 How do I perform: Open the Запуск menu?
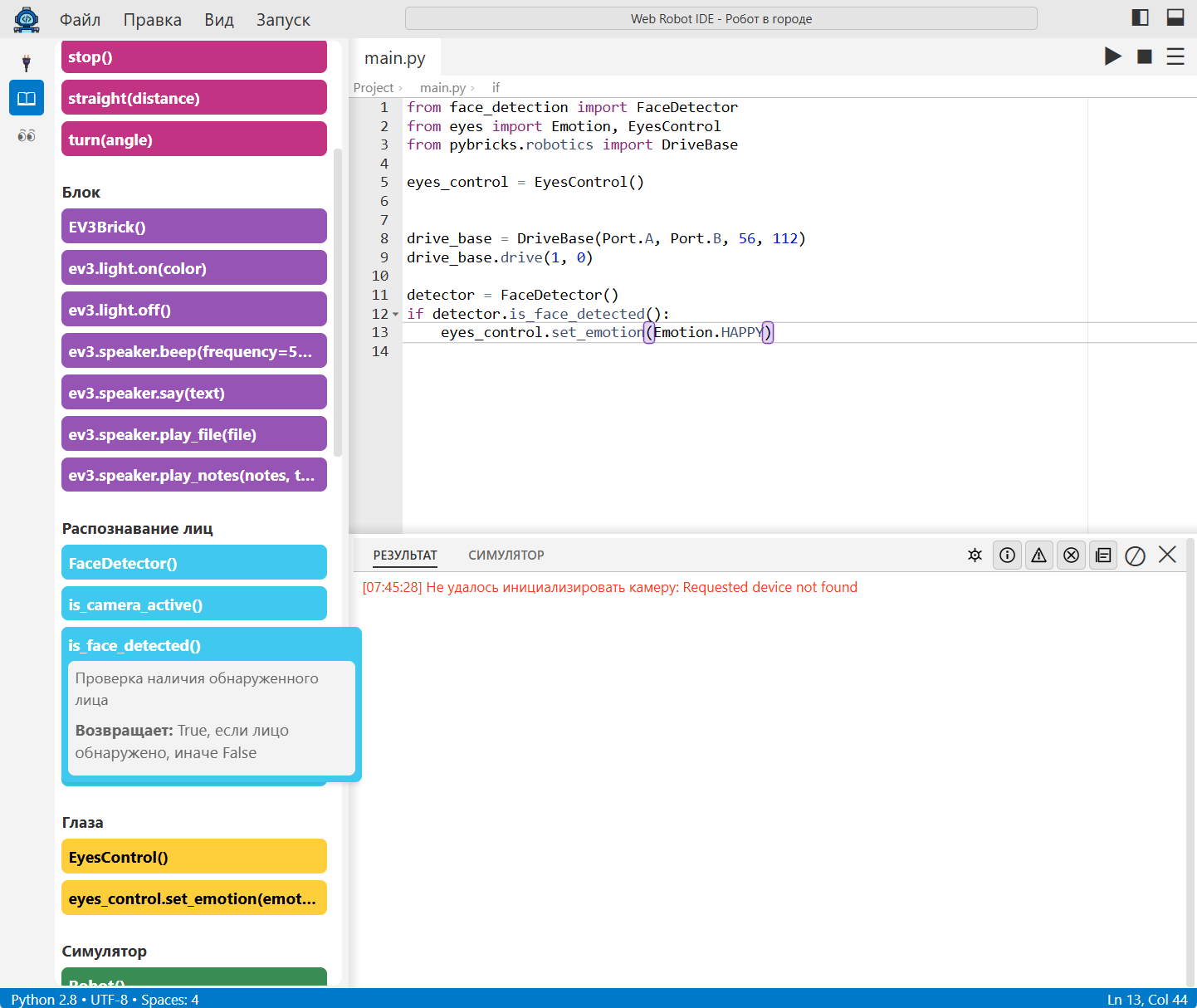coord(283,19)
